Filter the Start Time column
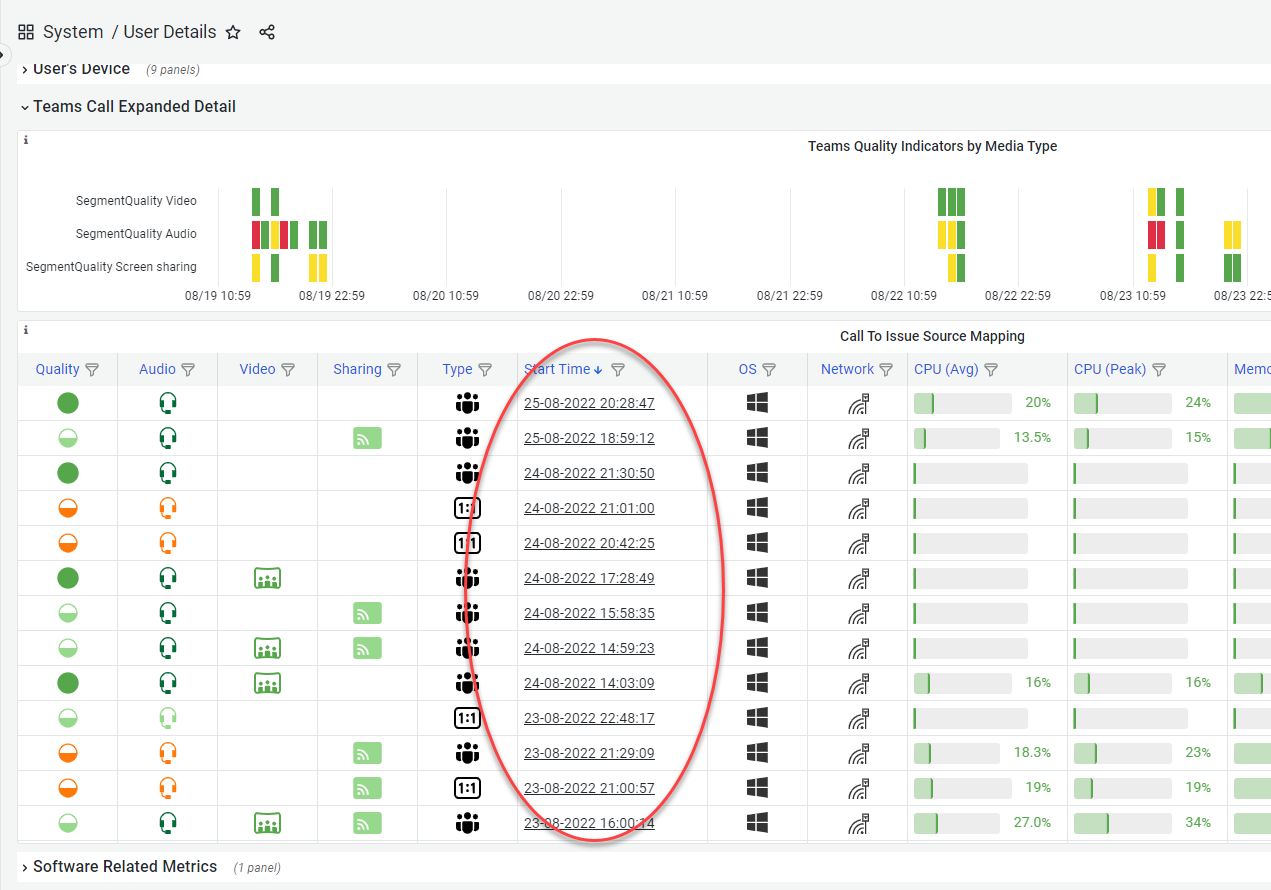The height and width of the screenshot is (890, 1271). 618,370
